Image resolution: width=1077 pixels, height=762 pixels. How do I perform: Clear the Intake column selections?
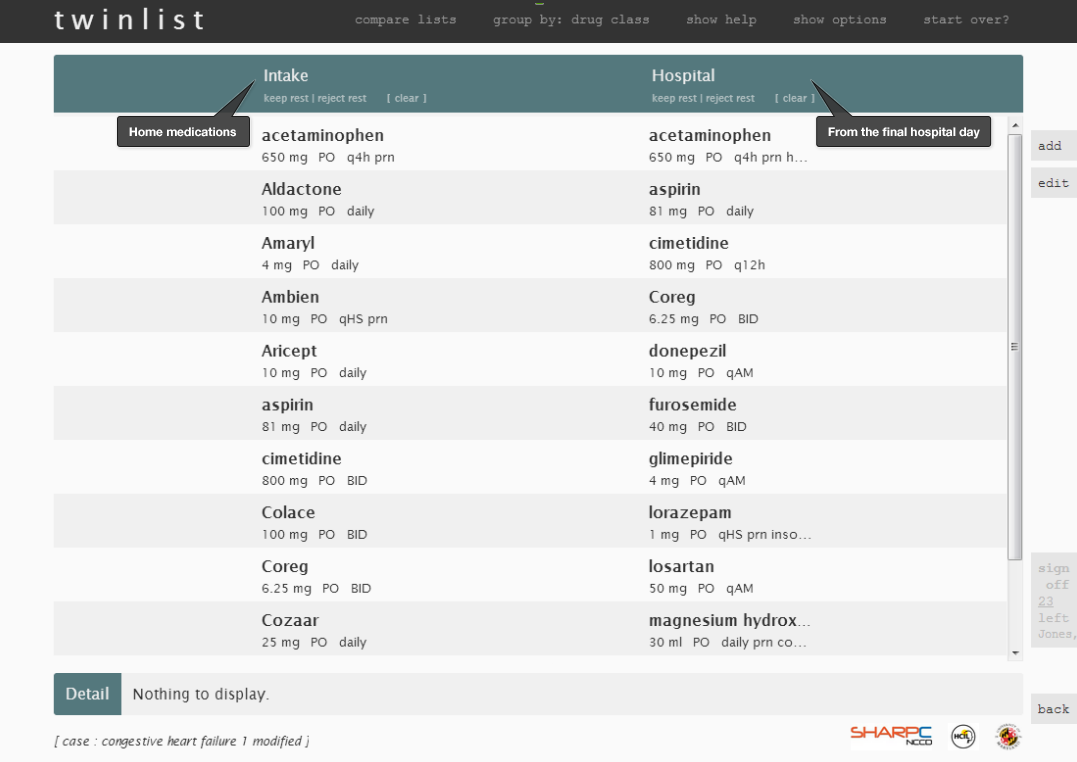[407, 98]
